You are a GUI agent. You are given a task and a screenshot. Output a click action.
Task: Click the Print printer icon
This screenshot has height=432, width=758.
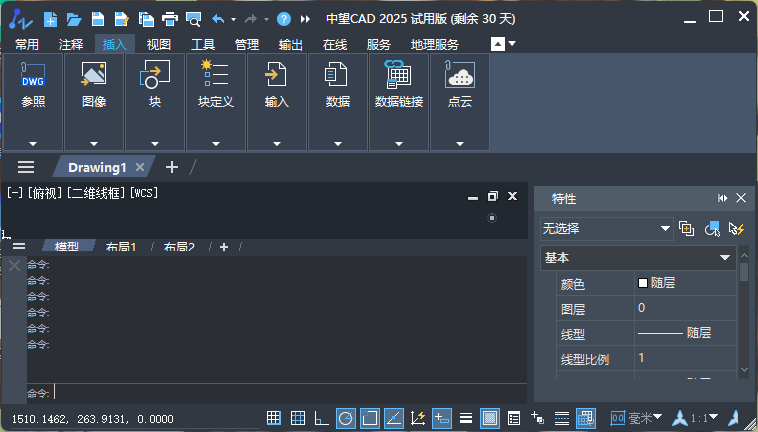coord(170,19)
